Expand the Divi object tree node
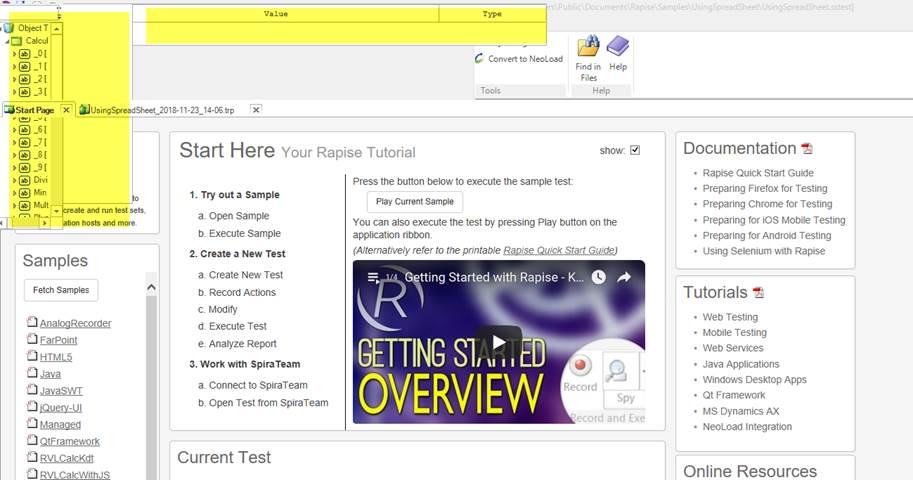This screenshot has height=480, width=913. tap(14, 180)
